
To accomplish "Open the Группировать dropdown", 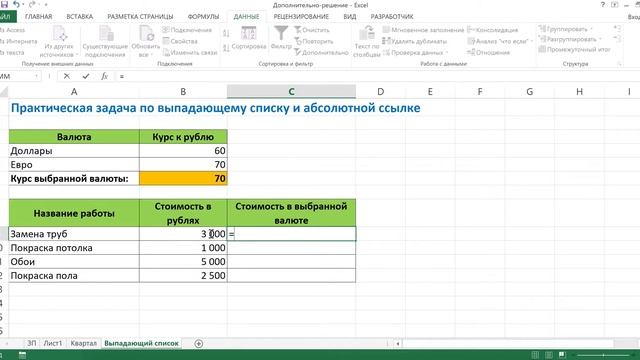I will pyautogui.click(x=565, y=29).
